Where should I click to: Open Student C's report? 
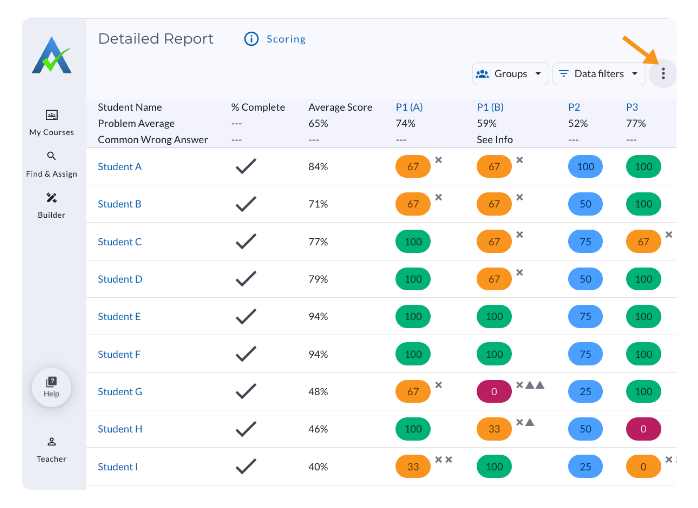[x=120, y=242]
